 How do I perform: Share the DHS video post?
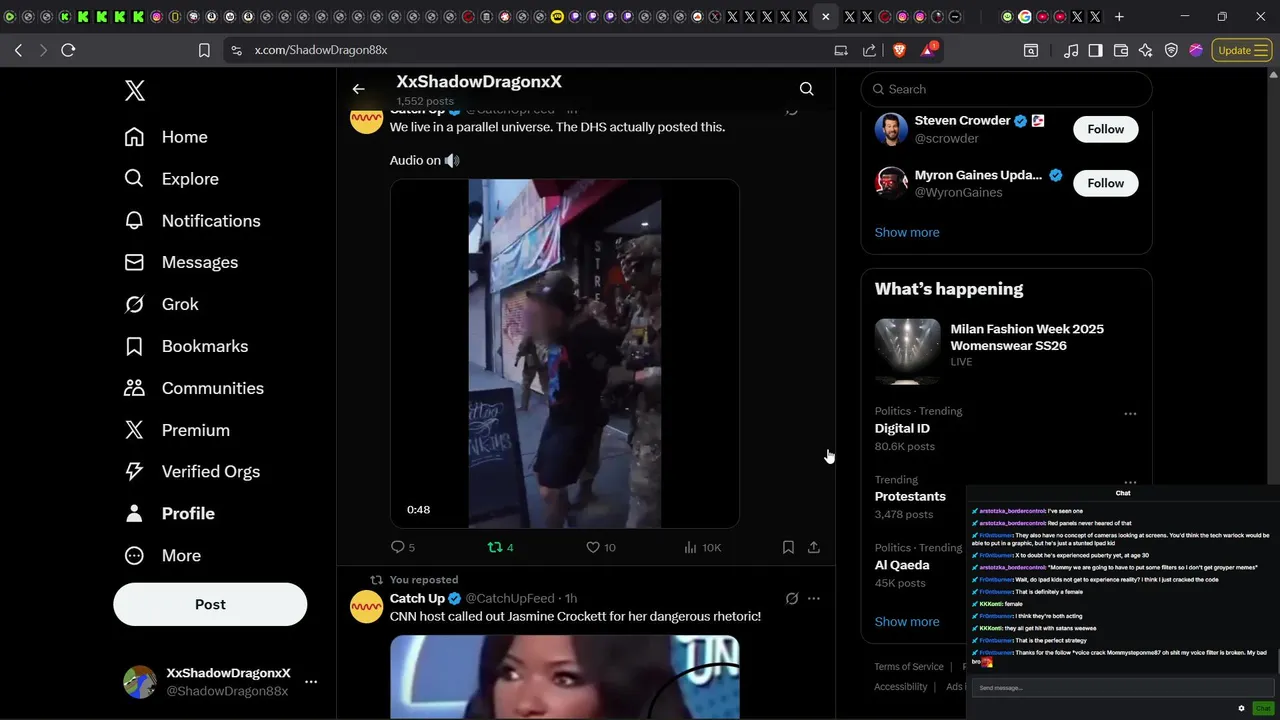[x=814, y=547]
